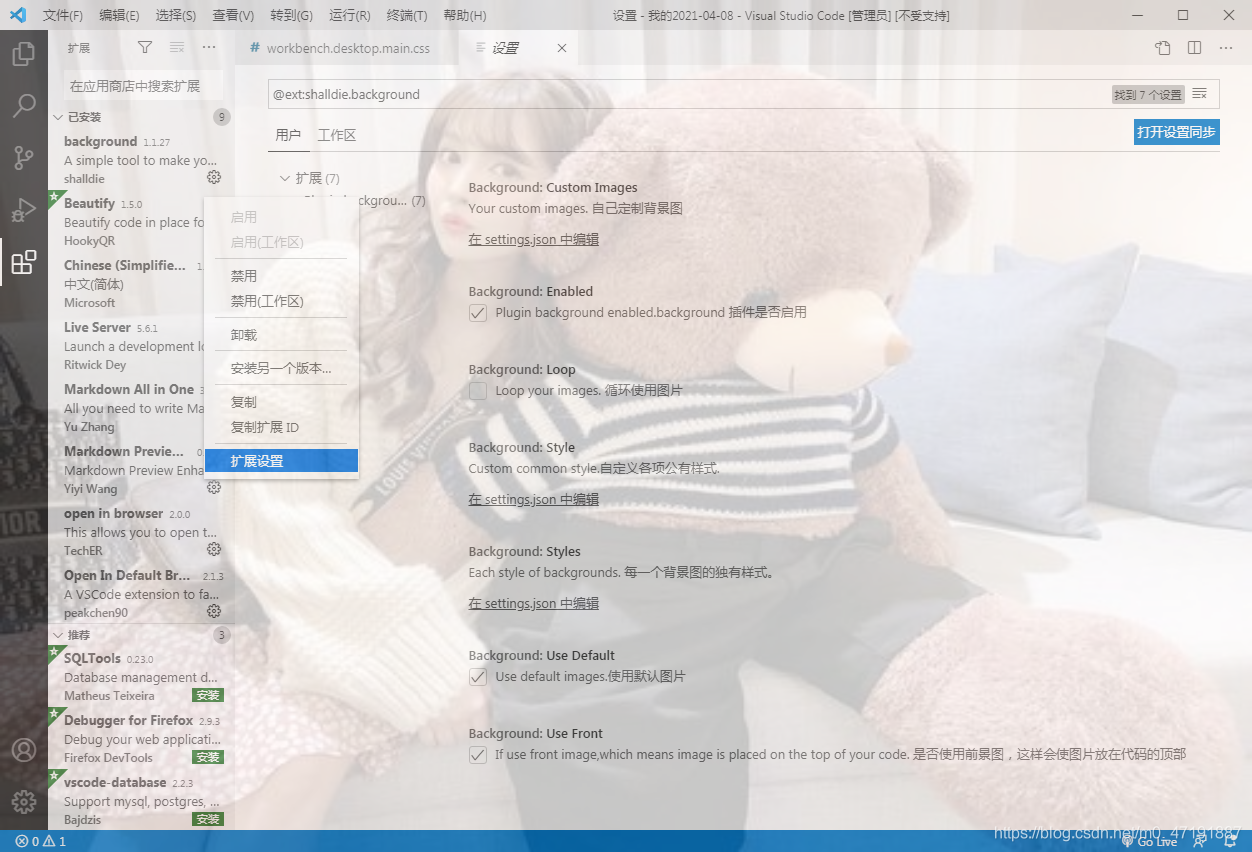Image resolution: width=1252 pixels, height=852 pixels.
Task: Choose 禁用 in the context menu
Action: click(281, 276)
